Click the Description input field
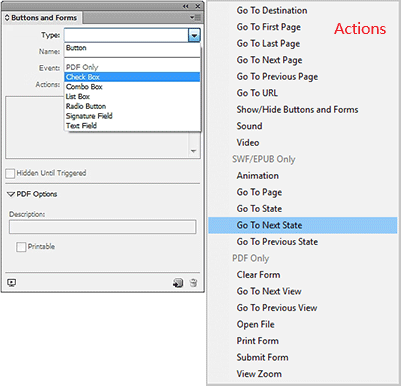This screenshot has width=401, height=386. coord(102,227)
